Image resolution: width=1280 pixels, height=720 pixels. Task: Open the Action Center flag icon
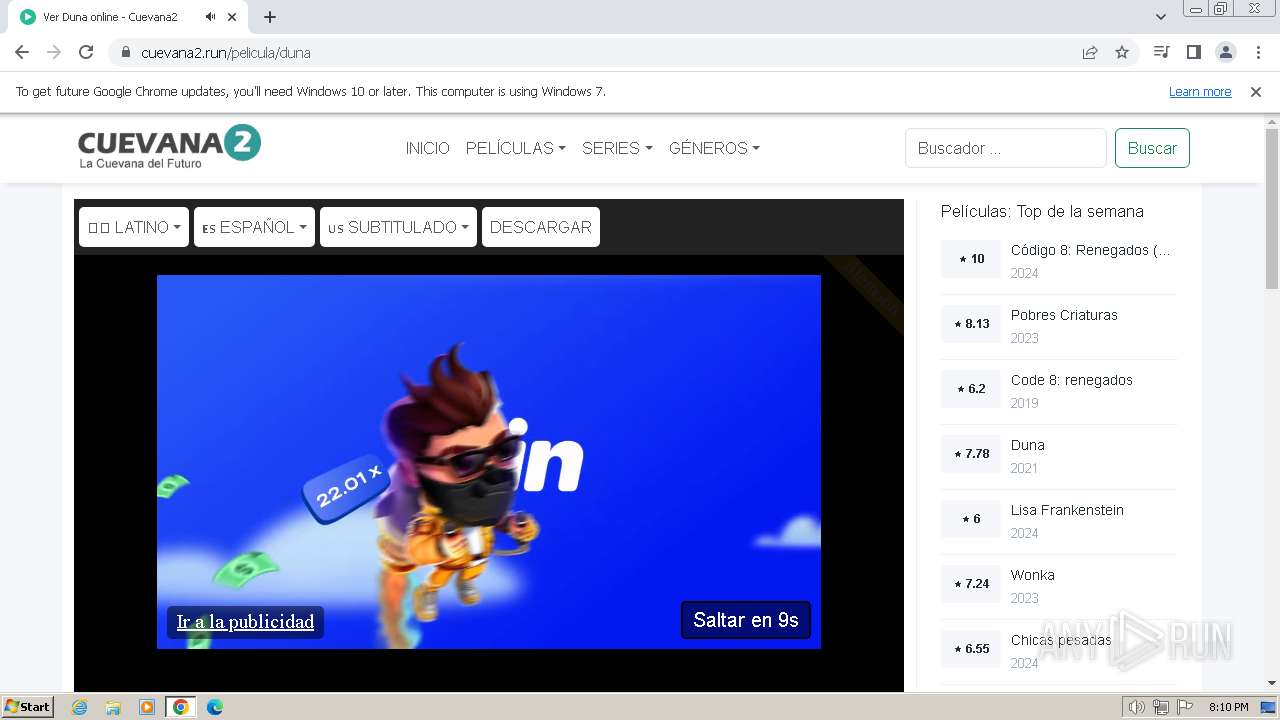pyautogui.click(x=1185, y=707)
